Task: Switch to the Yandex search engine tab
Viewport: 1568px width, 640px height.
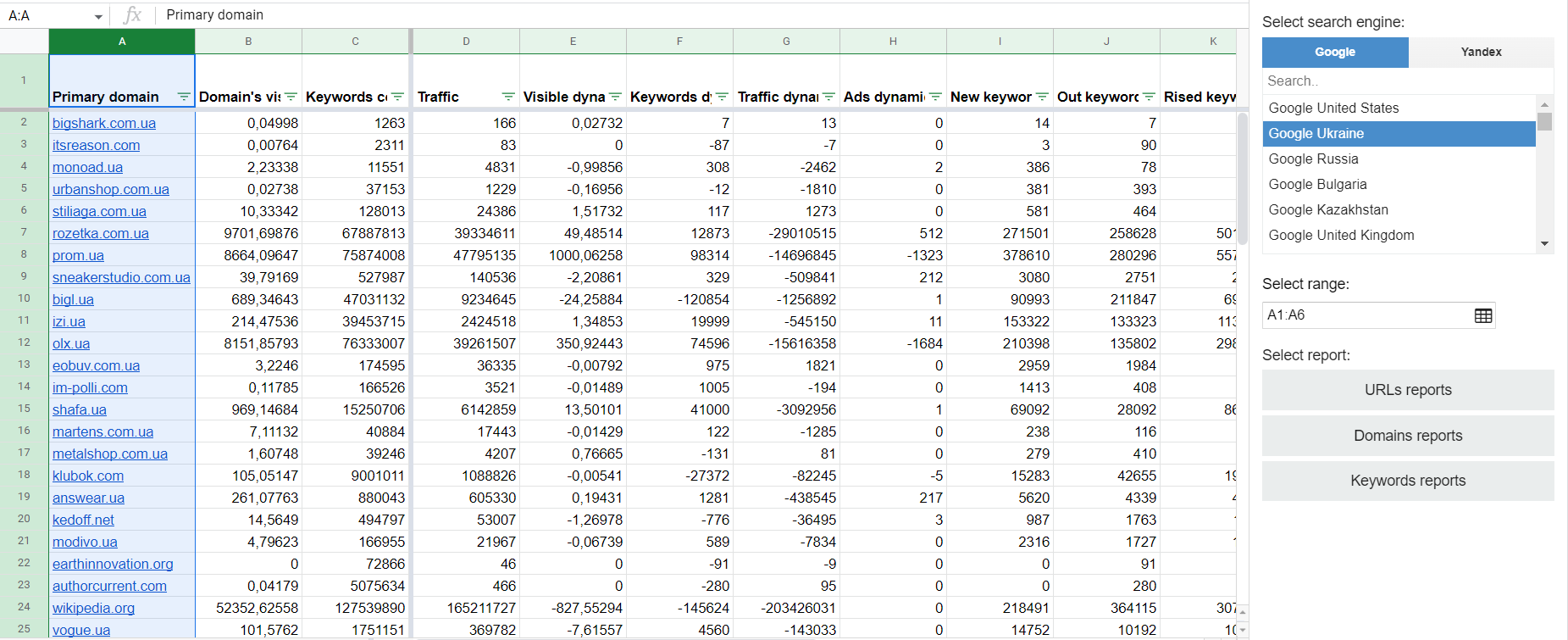Action: (1480, 52)
